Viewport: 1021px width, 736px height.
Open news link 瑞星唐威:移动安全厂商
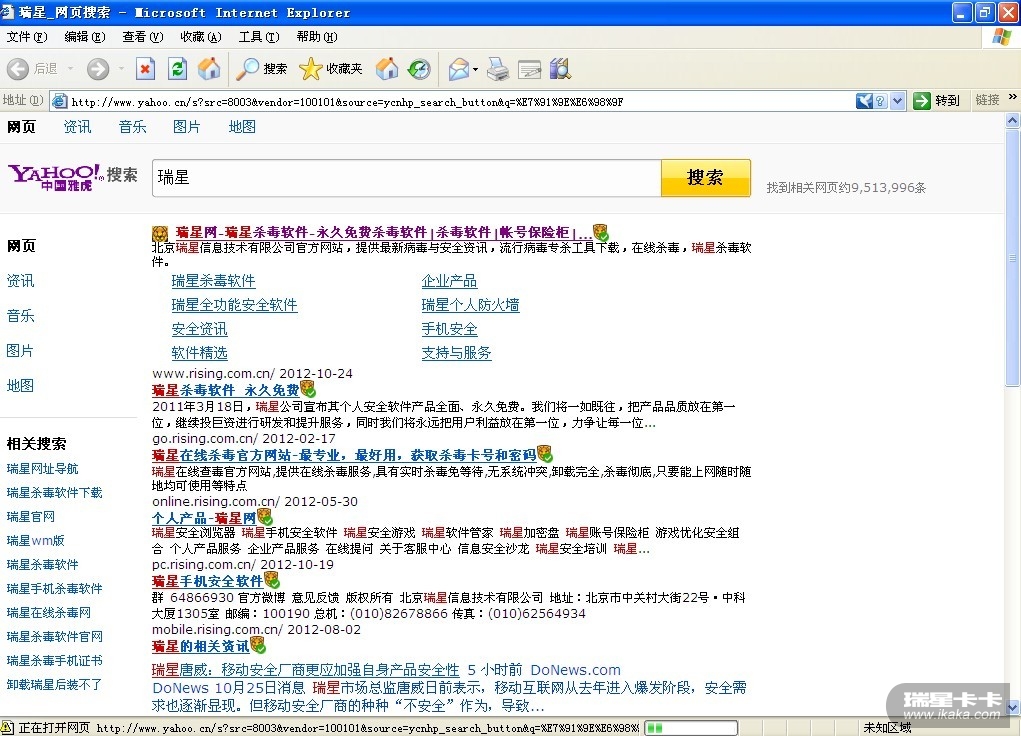(x=305, y=670)
